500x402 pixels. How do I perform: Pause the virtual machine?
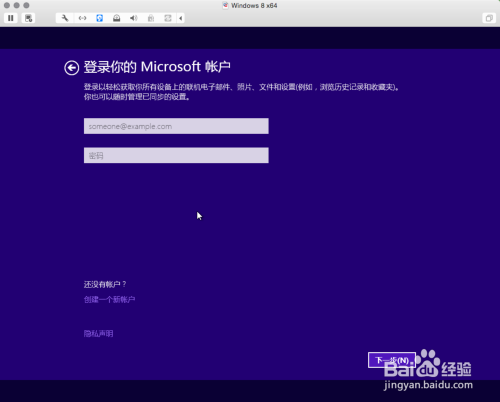point(11,18)
